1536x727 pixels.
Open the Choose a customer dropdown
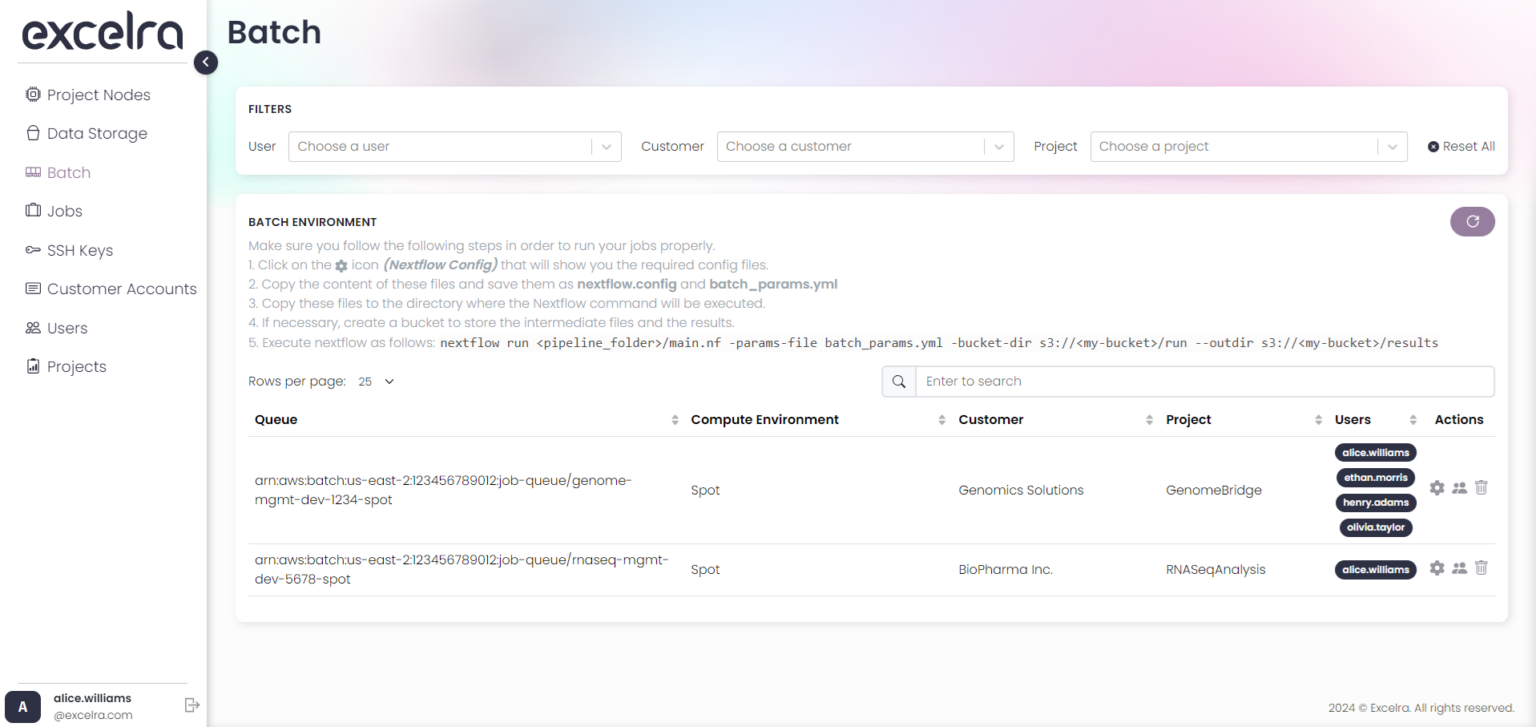click(865, 146)
